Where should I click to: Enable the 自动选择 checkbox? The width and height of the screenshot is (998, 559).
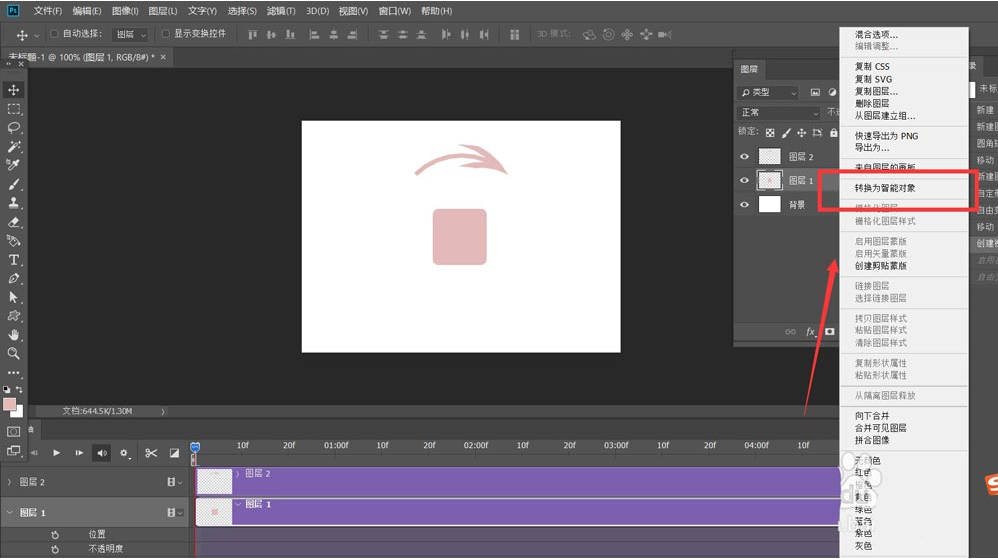pos(55,34)
